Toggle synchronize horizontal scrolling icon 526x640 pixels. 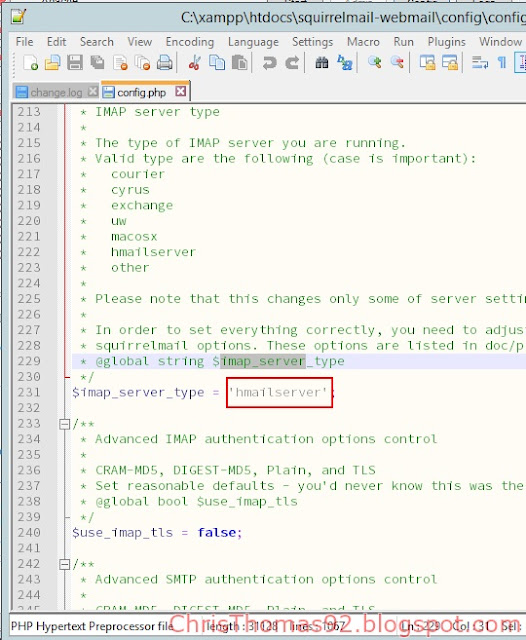(x=450, y=63)
